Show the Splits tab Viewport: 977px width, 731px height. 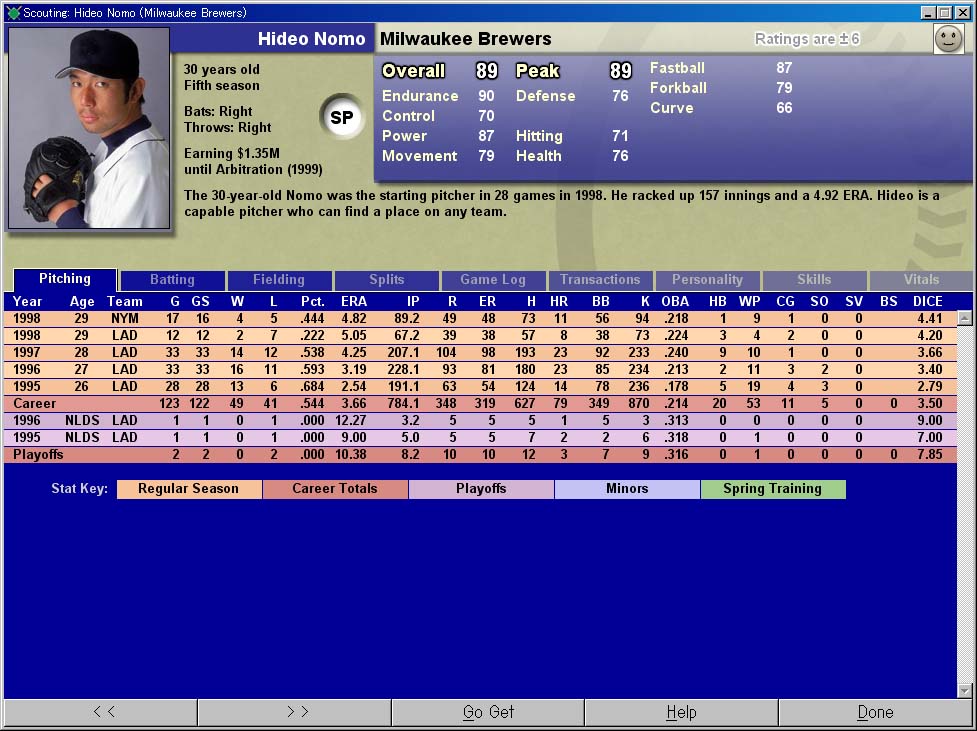pos(386,280)
